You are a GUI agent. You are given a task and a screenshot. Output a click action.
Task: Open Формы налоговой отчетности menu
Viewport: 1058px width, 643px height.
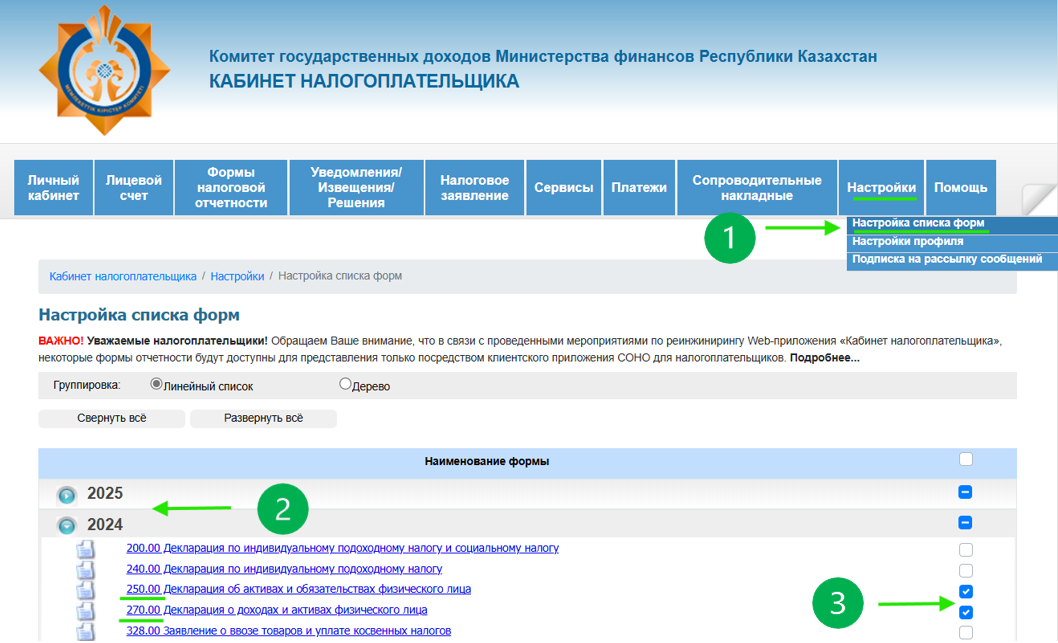click(231, 188)
